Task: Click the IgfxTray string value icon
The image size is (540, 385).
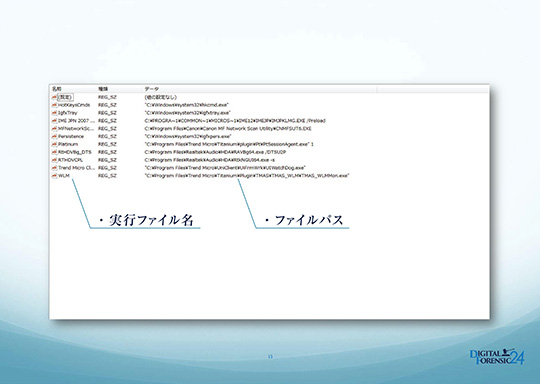Action: (54, 113)
